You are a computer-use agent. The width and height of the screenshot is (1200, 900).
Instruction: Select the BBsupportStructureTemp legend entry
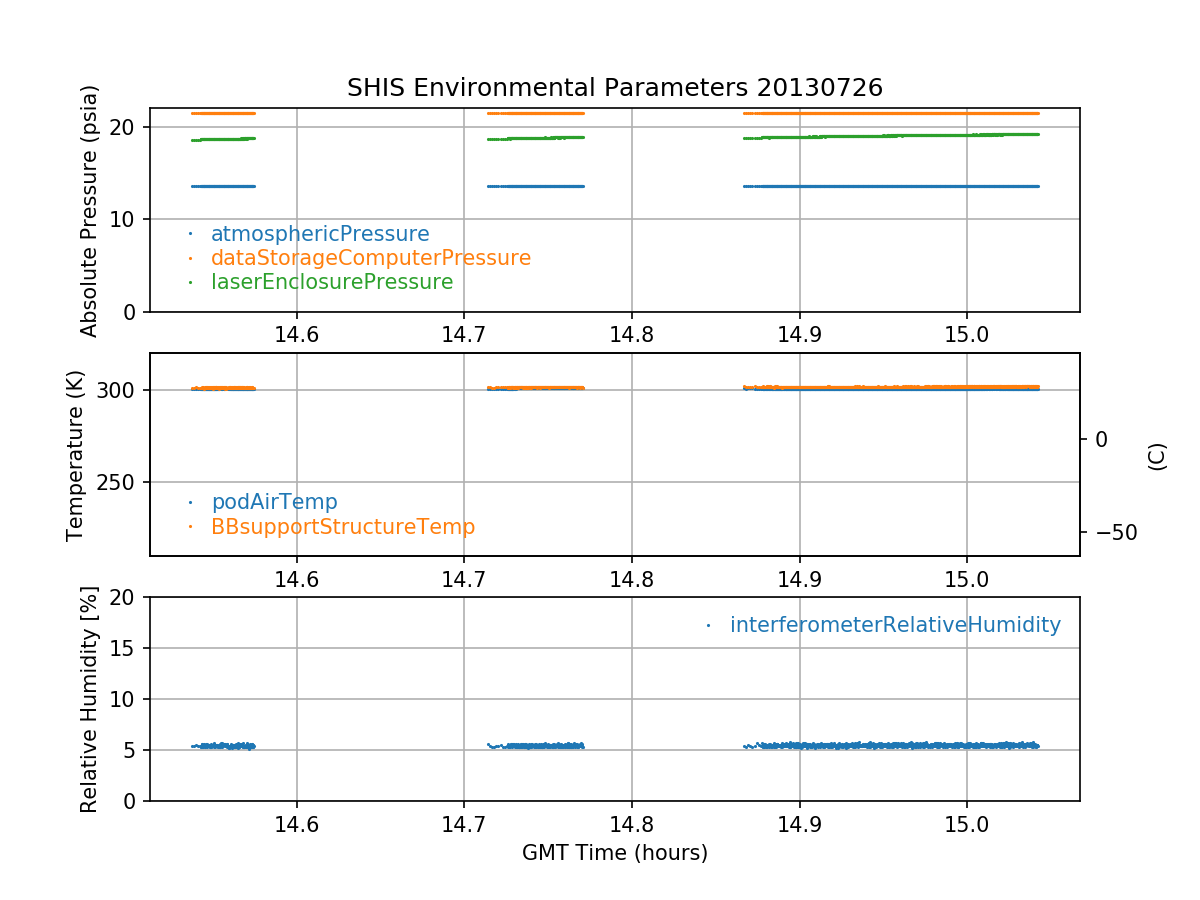pos(343,526)
